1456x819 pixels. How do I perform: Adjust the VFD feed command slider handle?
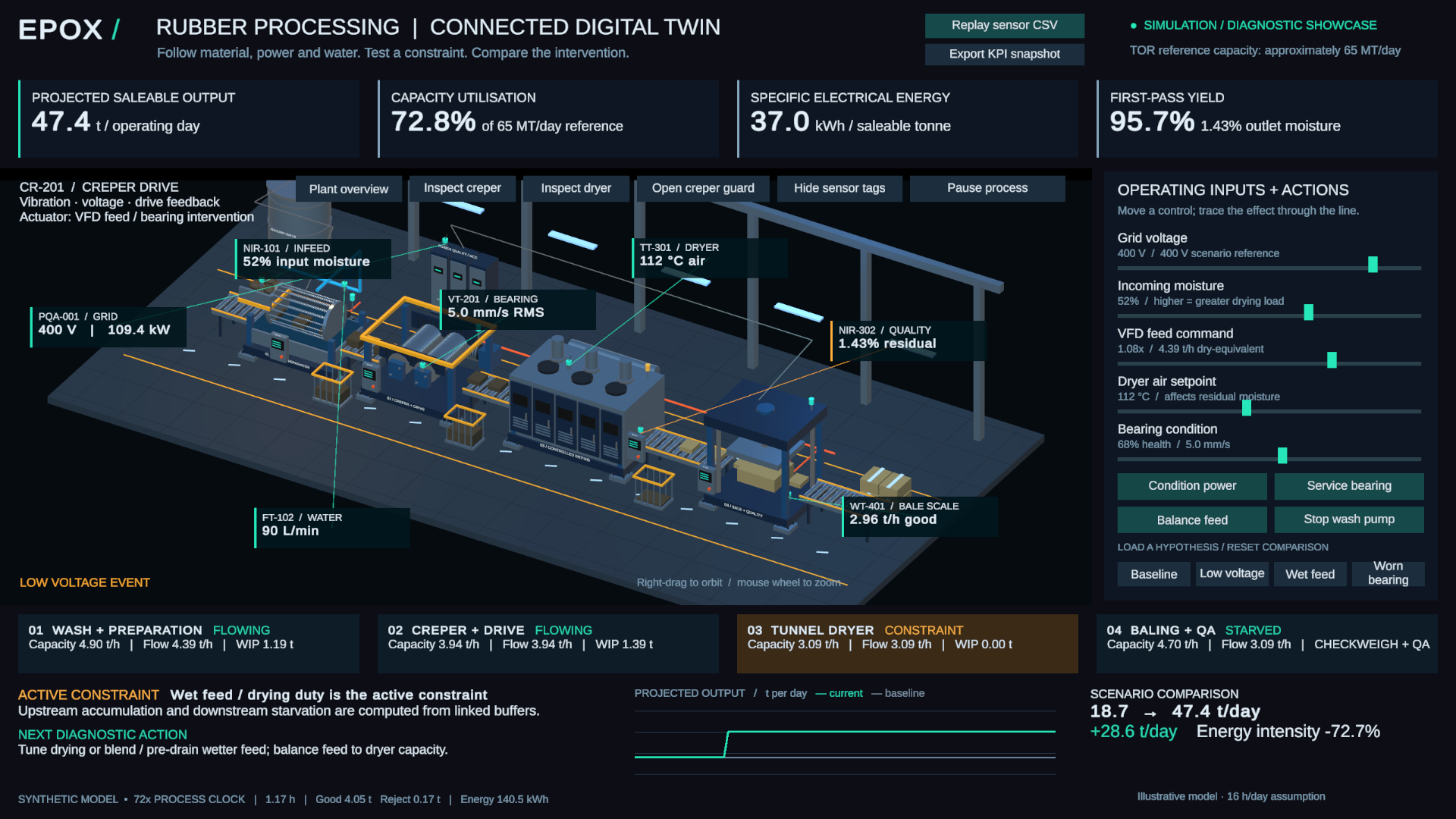pos(1332,360)
